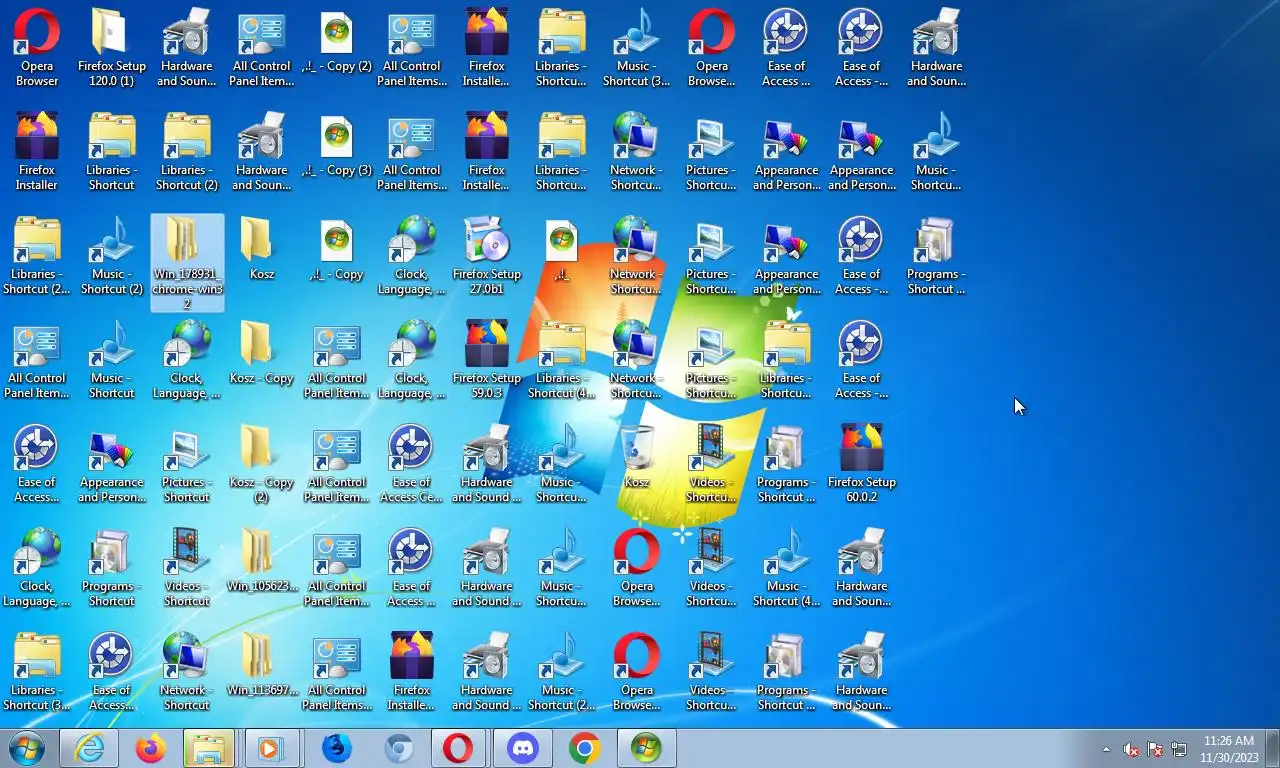Open the Action Center flag icon
Screen dimensions: 1280x768
1155,749
